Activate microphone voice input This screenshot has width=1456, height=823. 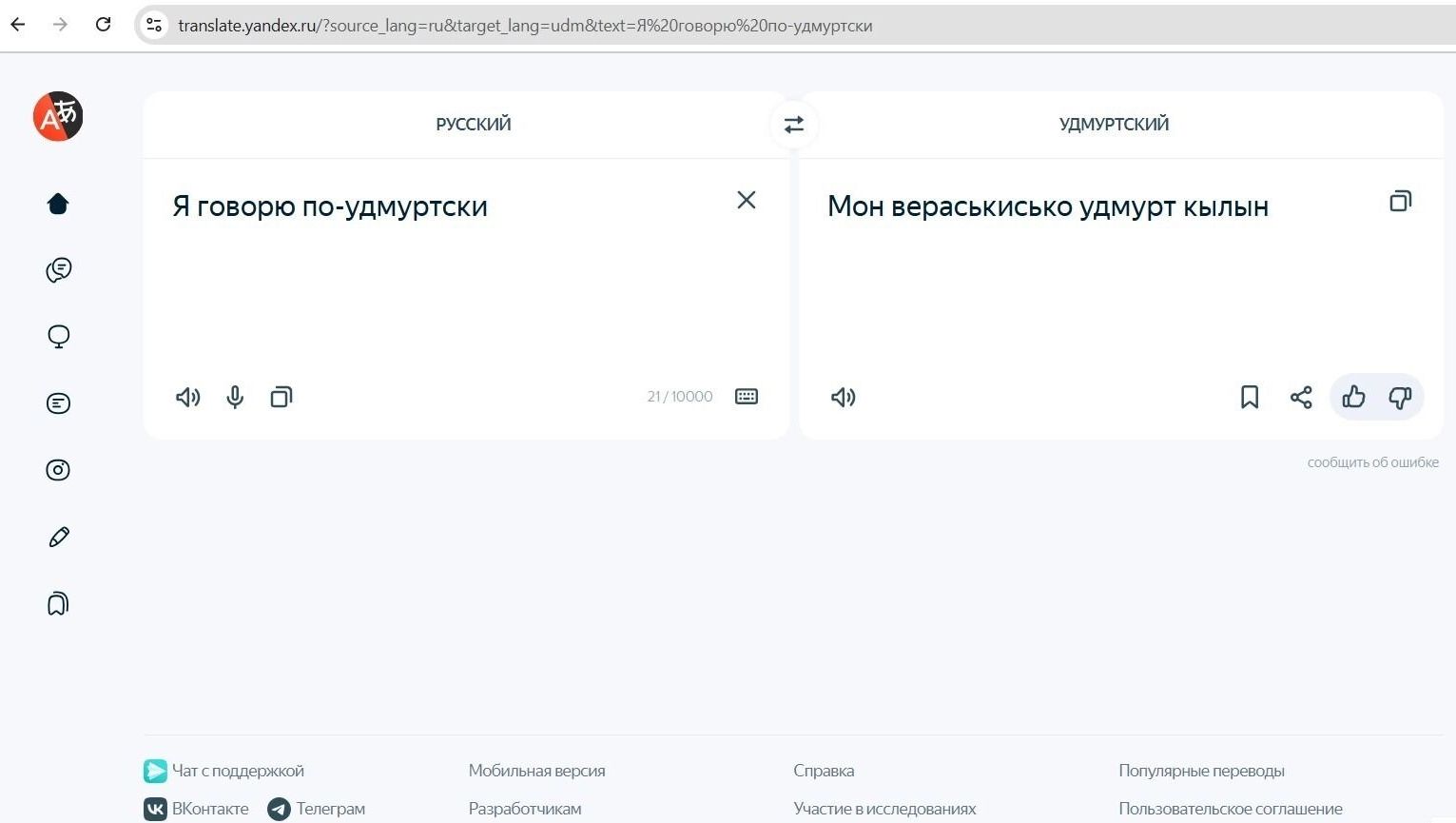(235, 397)
